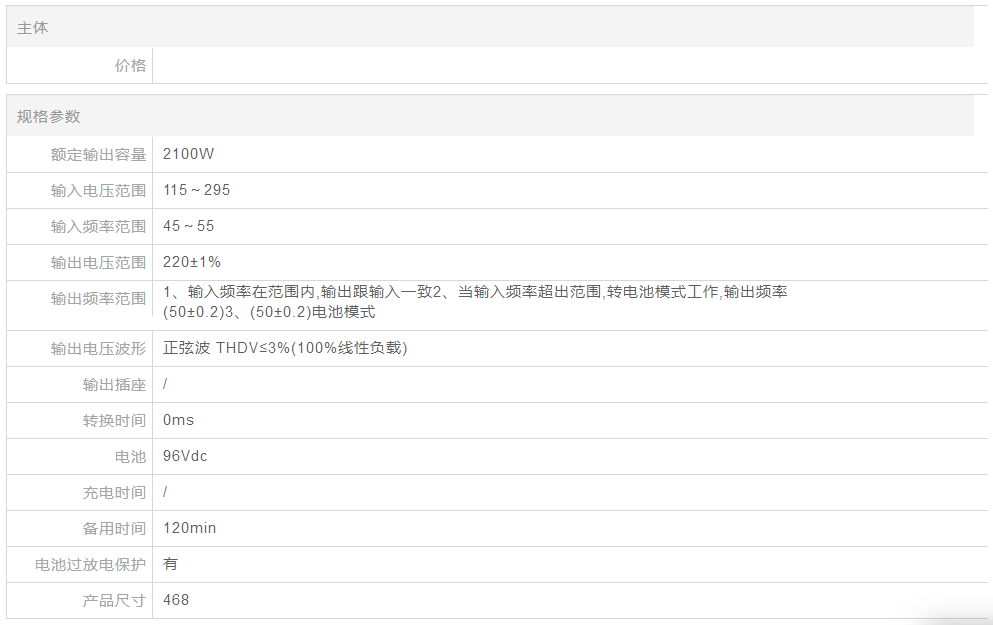Click the 主体 section header
Screen dimensions: 993x625
click(32, 28)
